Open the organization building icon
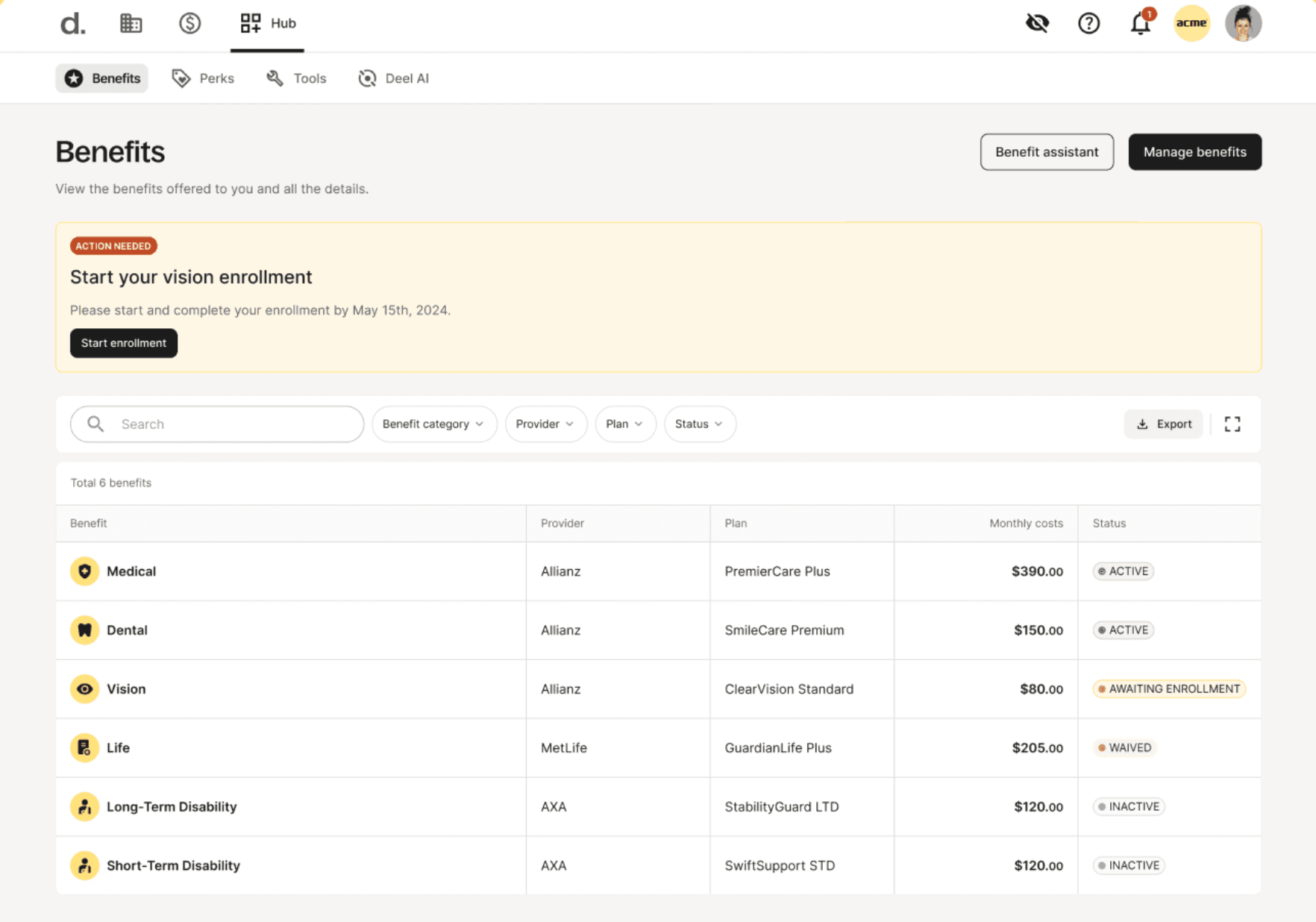 [131, 23]
